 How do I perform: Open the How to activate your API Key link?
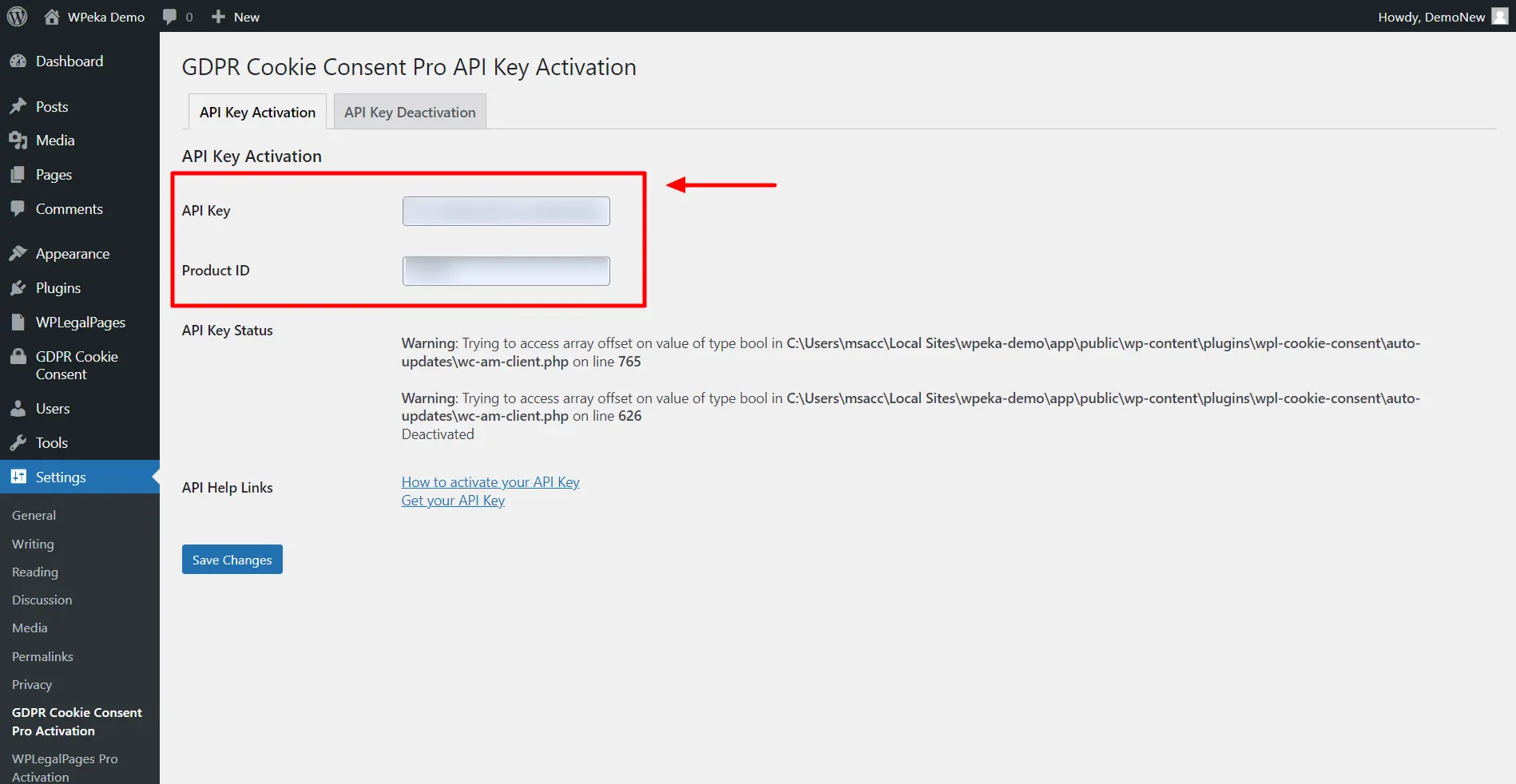click(490, 481)
